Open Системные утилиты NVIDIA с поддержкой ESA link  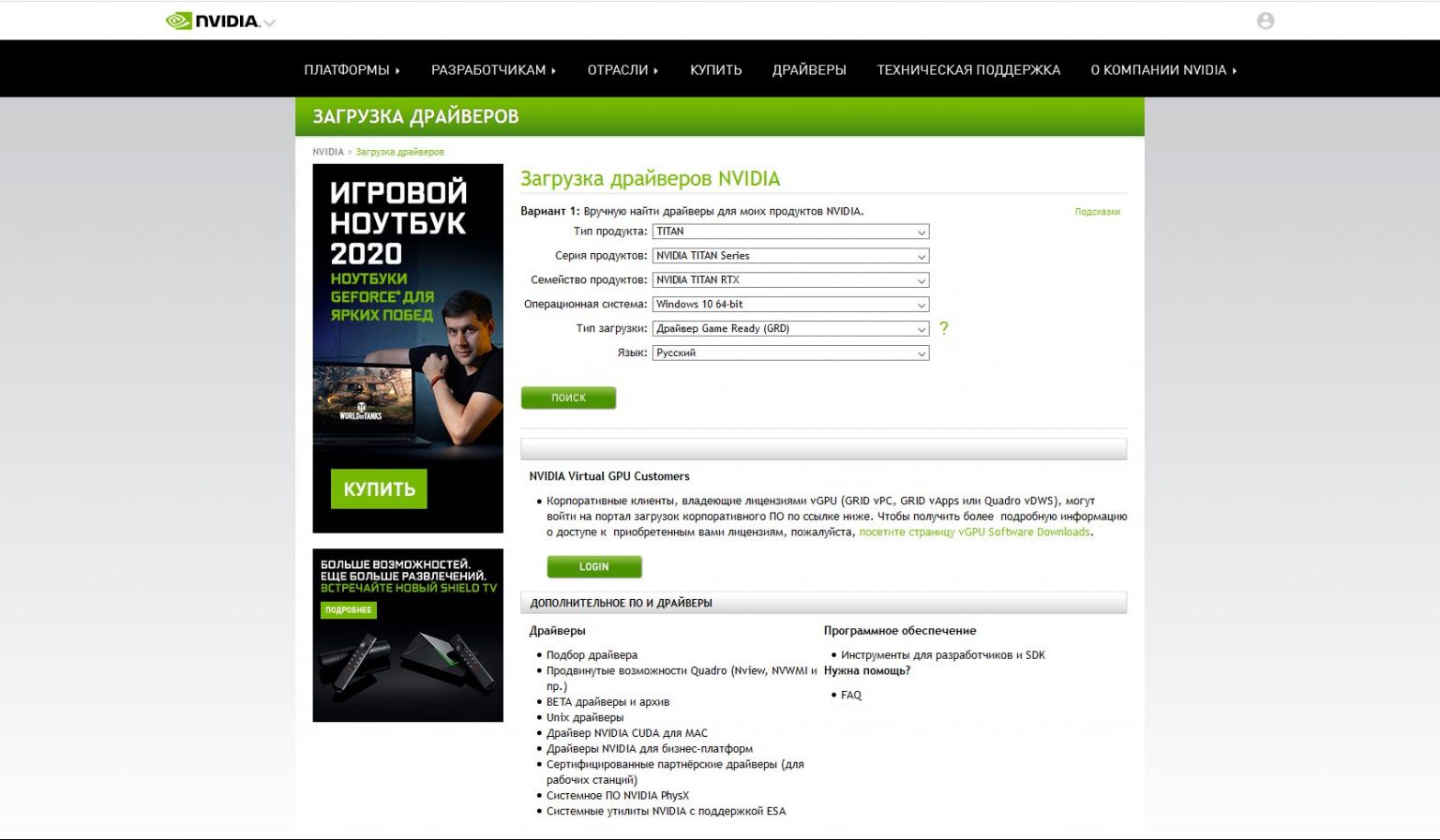coord(667,812)
